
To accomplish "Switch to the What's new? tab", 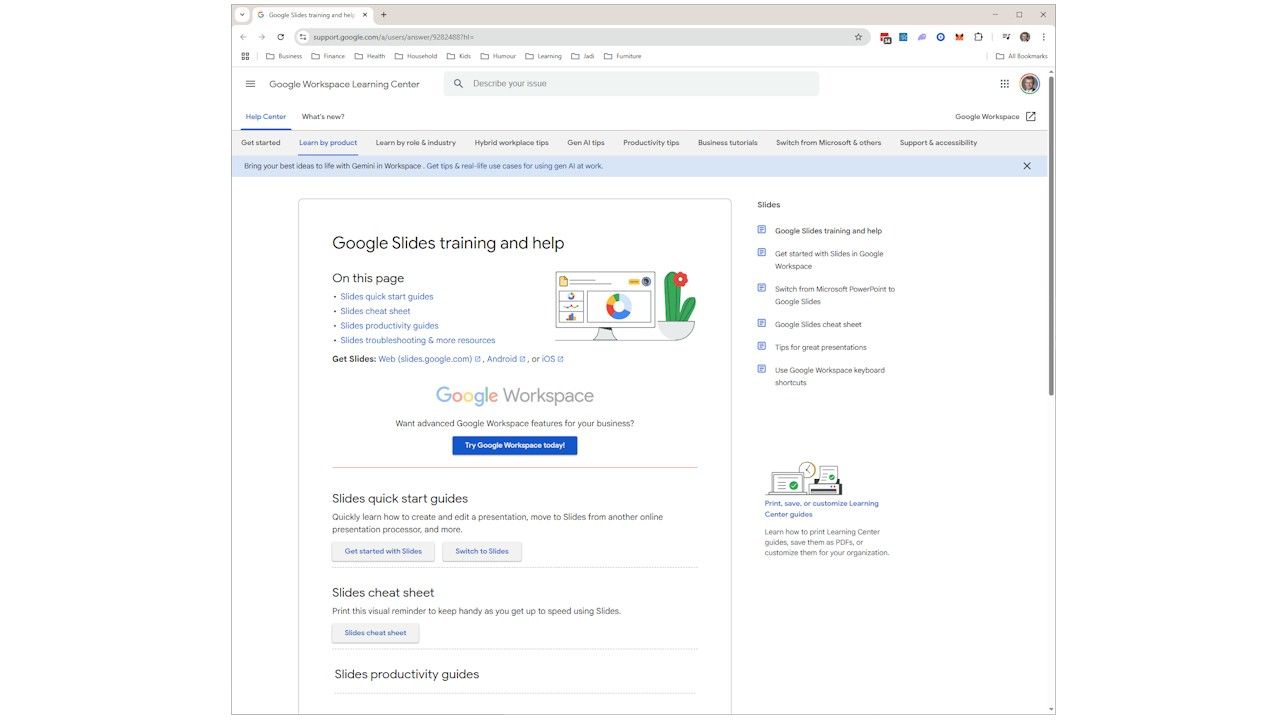I will tap(323, 117).
